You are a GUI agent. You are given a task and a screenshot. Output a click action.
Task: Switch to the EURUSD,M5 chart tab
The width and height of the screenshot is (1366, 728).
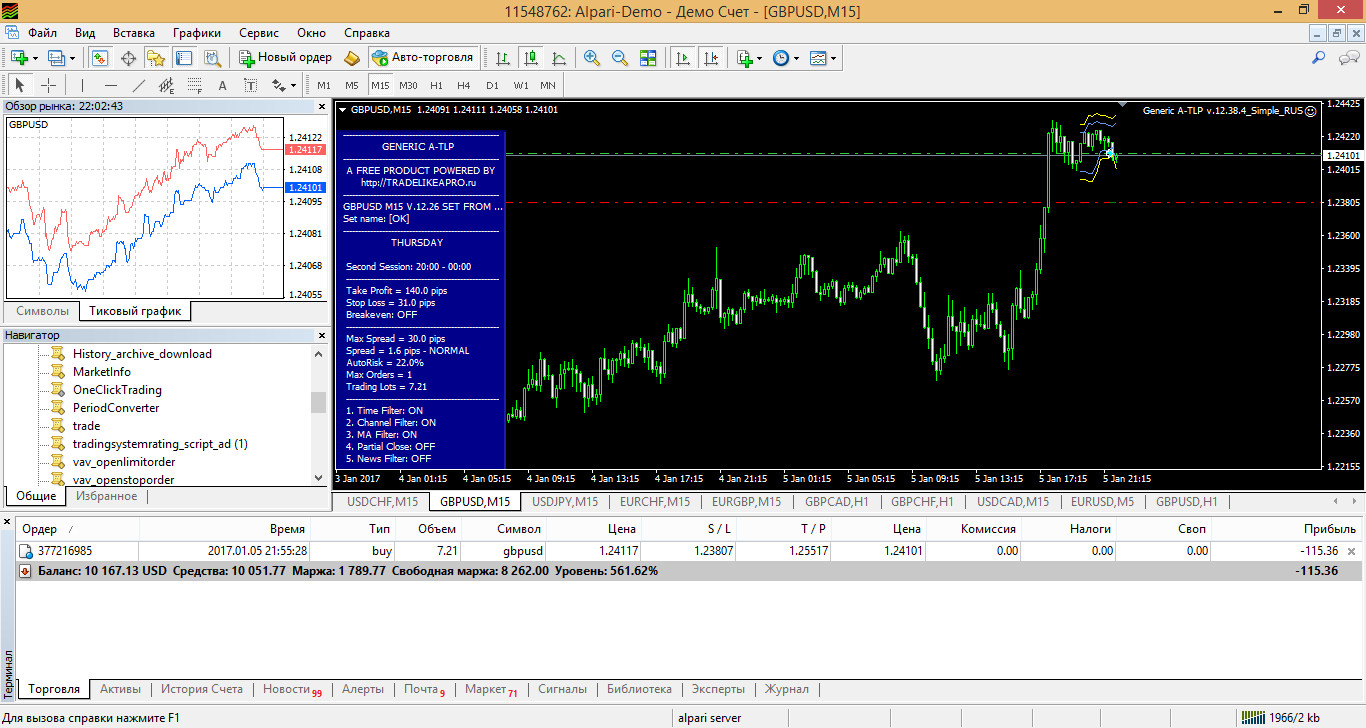point(1102,502)
